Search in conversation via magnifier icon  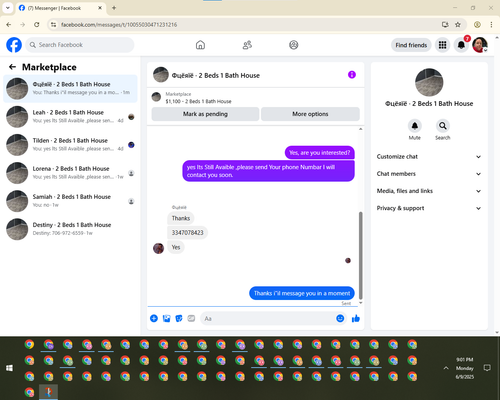click(x=443, y=126)
